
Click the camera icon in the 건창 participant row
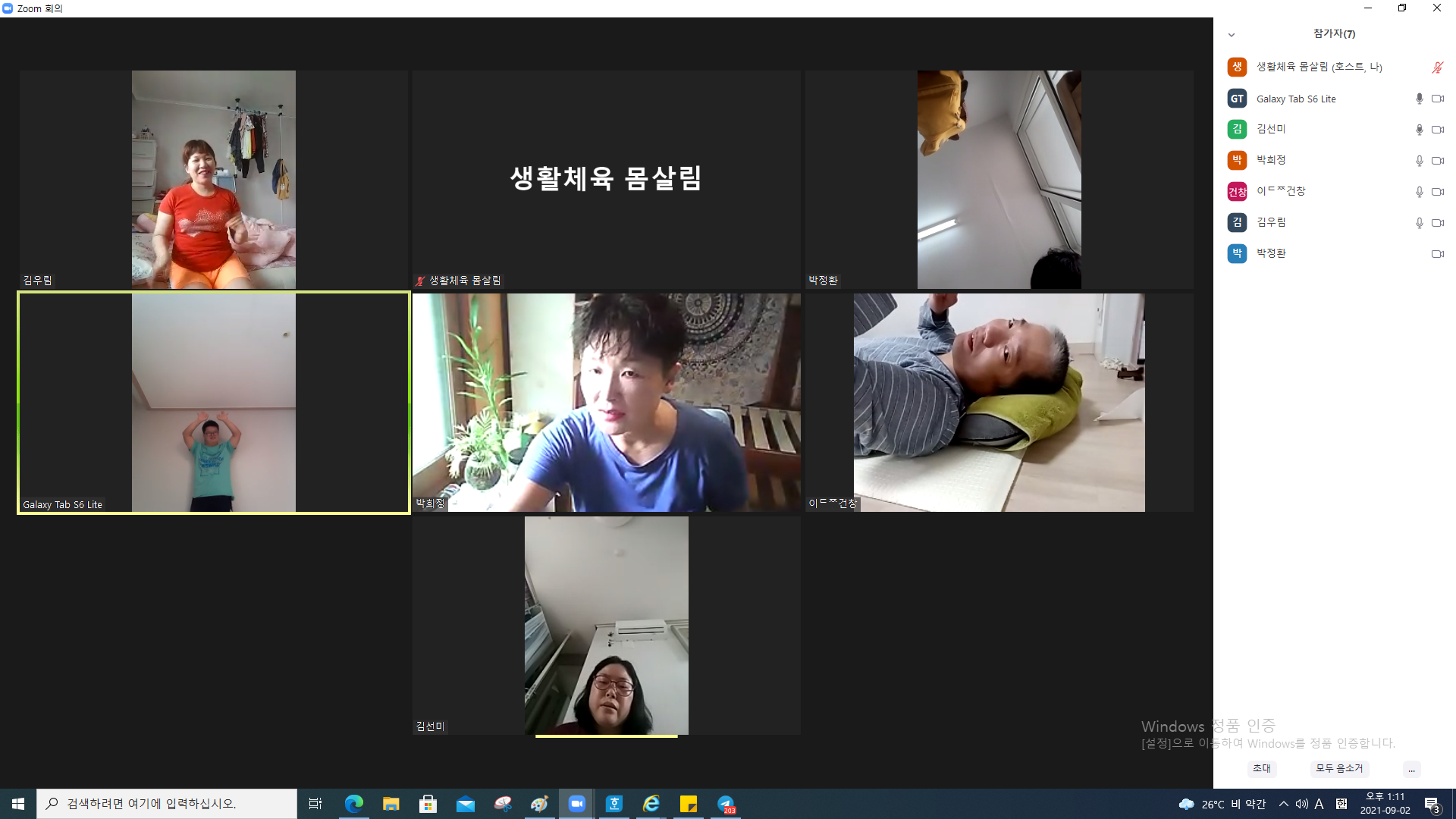(x=1437, y=192)
